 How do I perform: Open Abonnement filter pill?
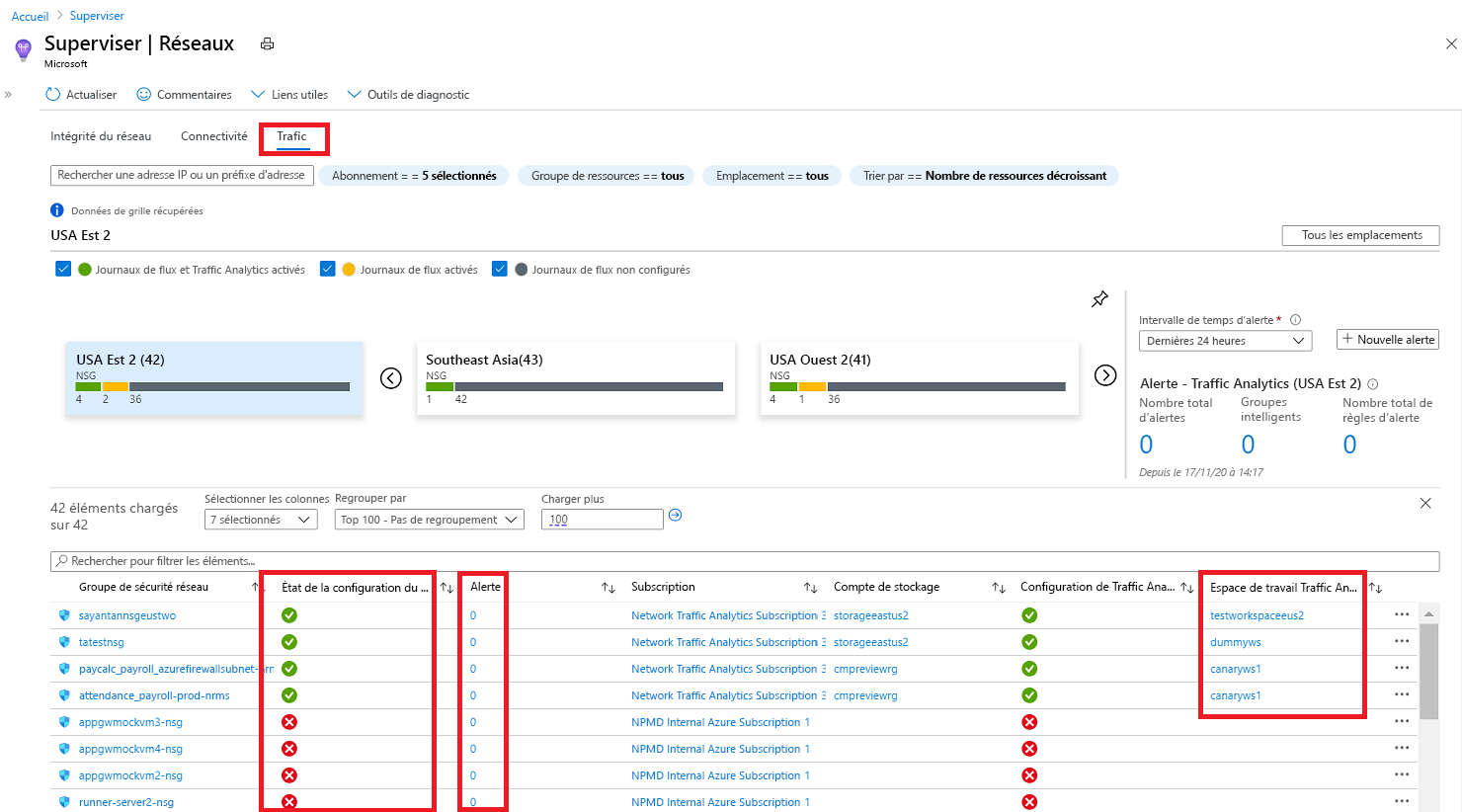tap(414, 176)
